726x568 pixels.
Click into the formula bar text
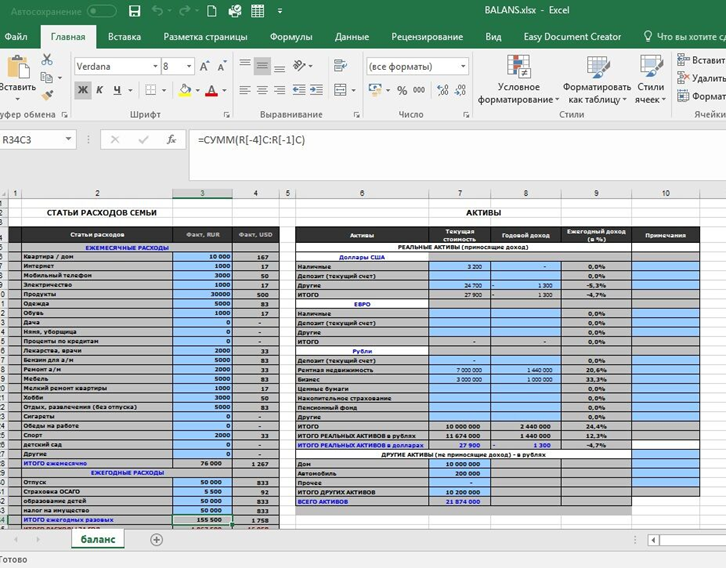click(251, 140)
